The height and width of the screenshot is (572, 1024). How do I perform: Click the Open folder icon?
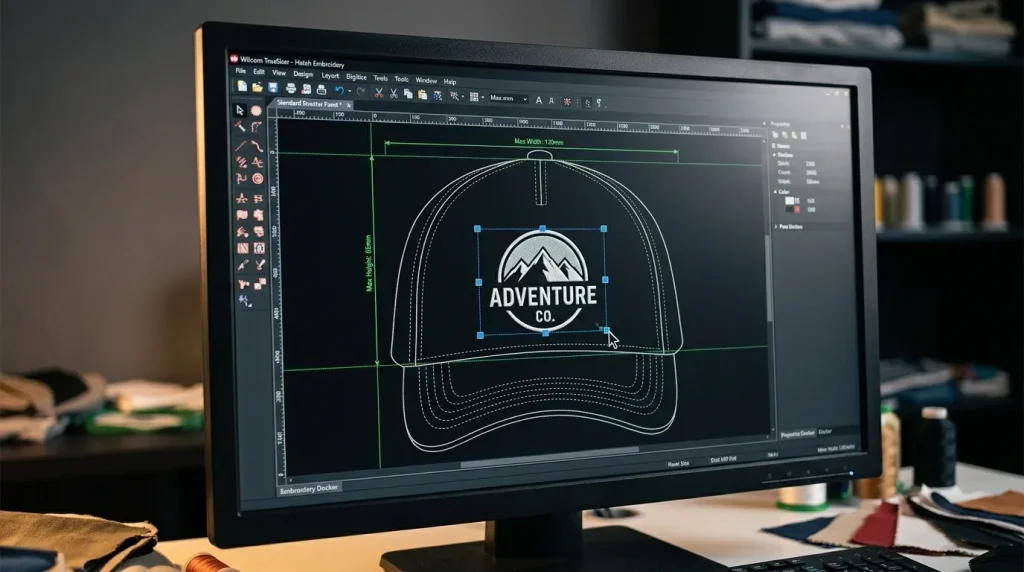[x=257, y=86]
